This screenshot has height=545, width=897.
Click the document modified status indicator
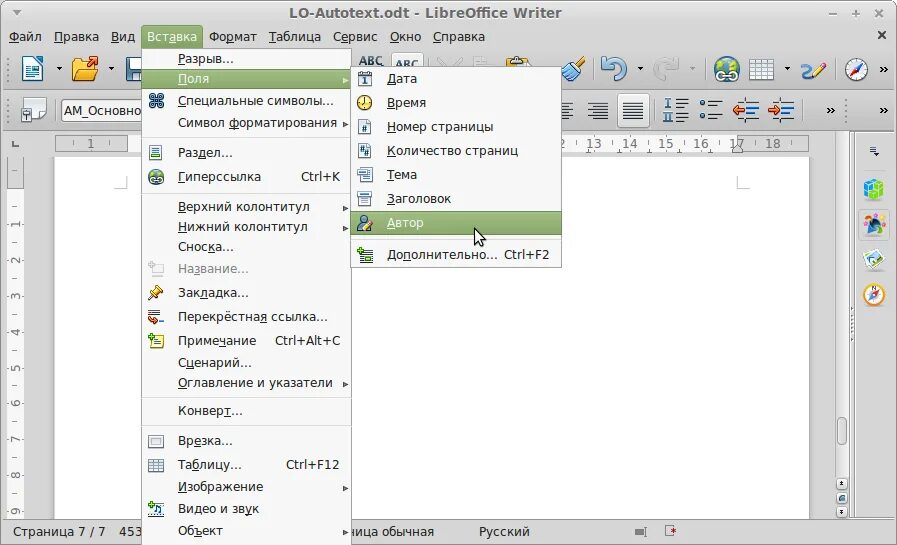(x=670, y=531)
